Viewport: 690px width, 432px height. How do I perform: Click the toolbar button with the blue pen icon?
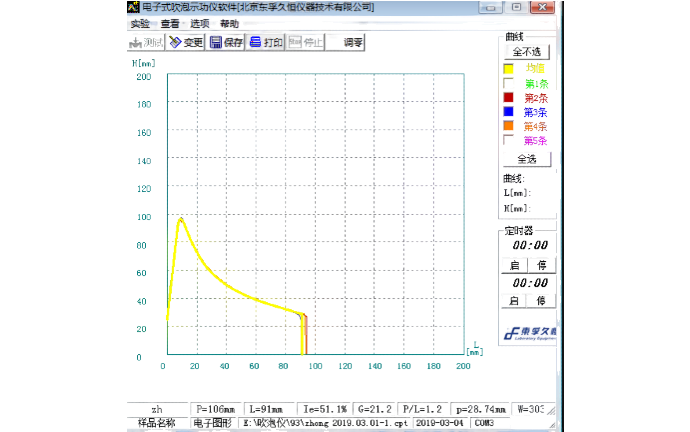pyautogui.click(x=185, y=42)
